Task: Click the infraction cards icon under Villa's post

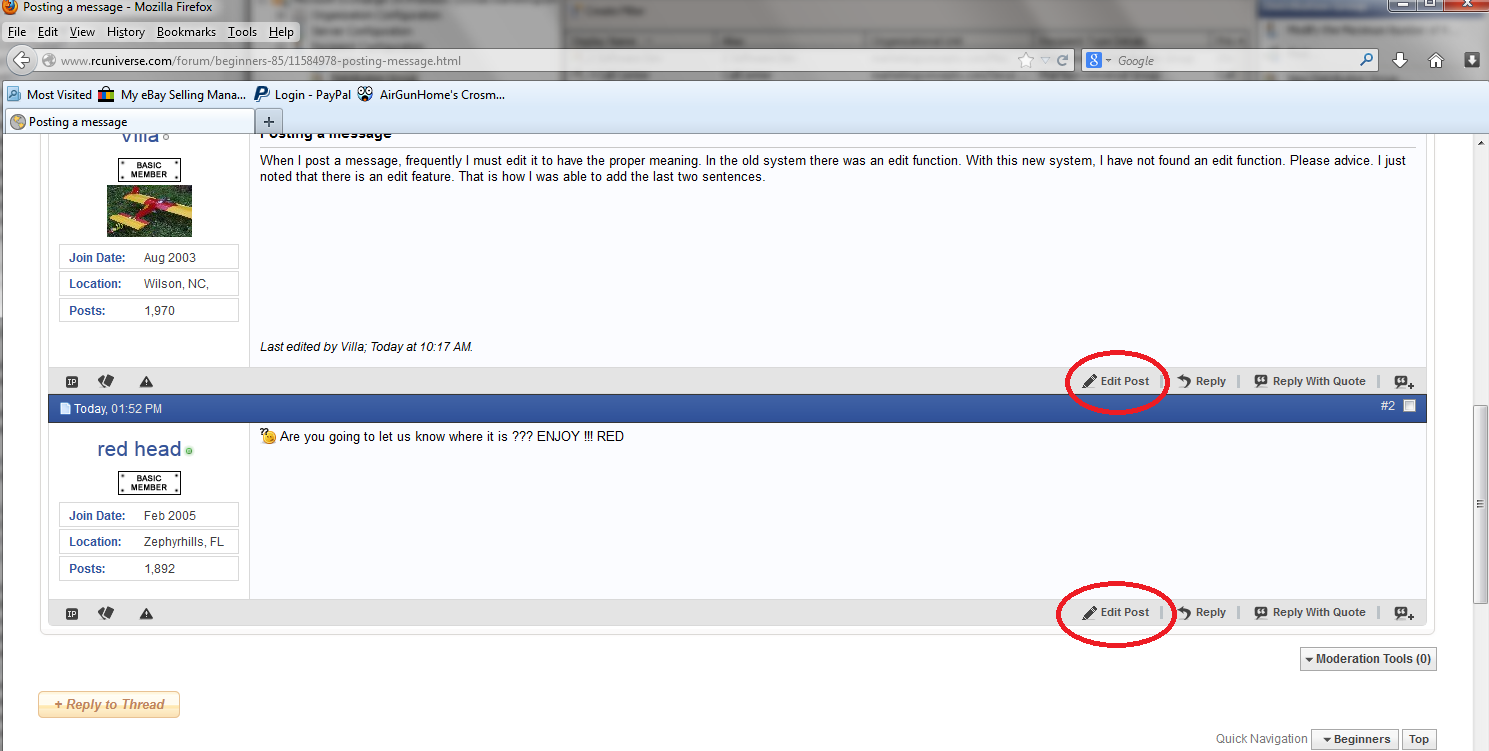Action: 106,381
